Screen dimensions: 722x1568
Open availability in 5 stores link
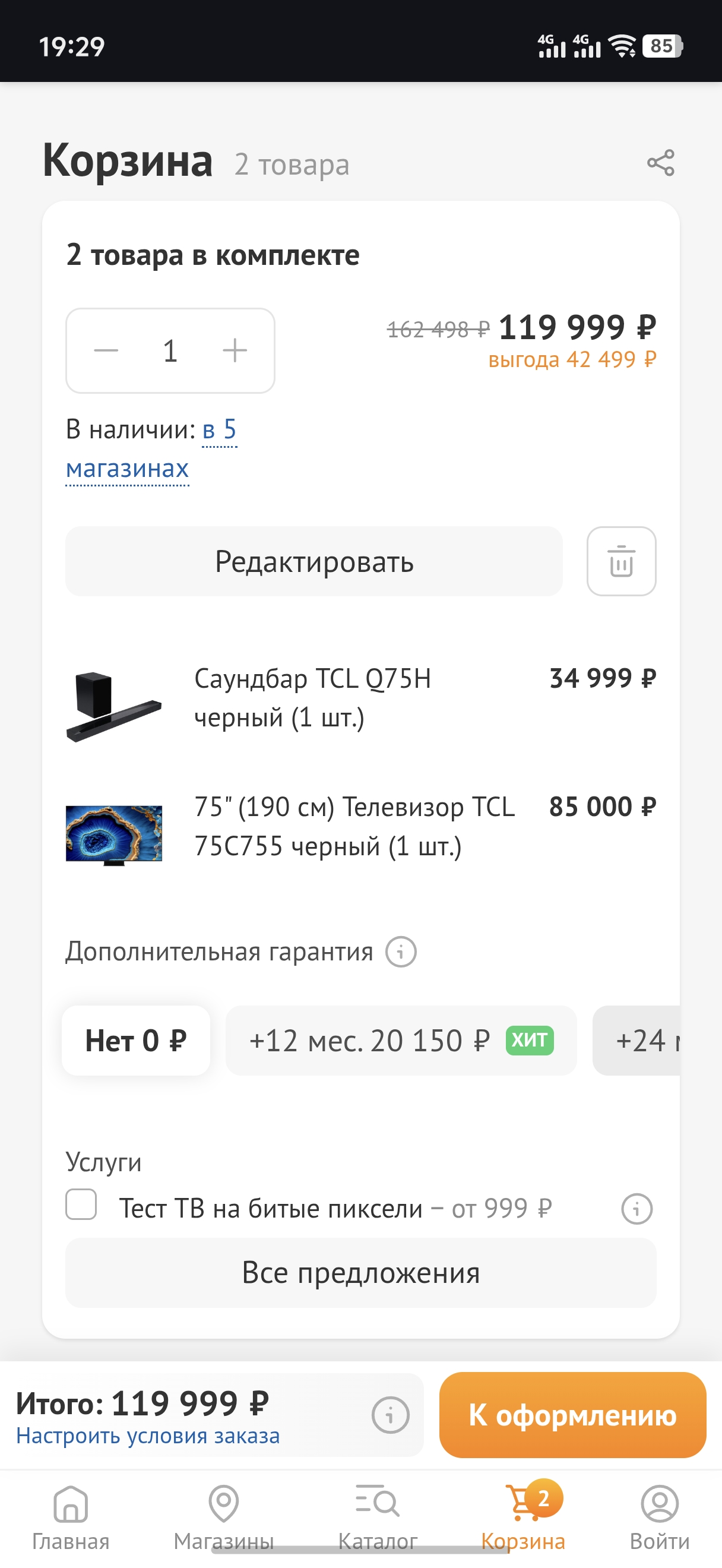tap(218, 431)
